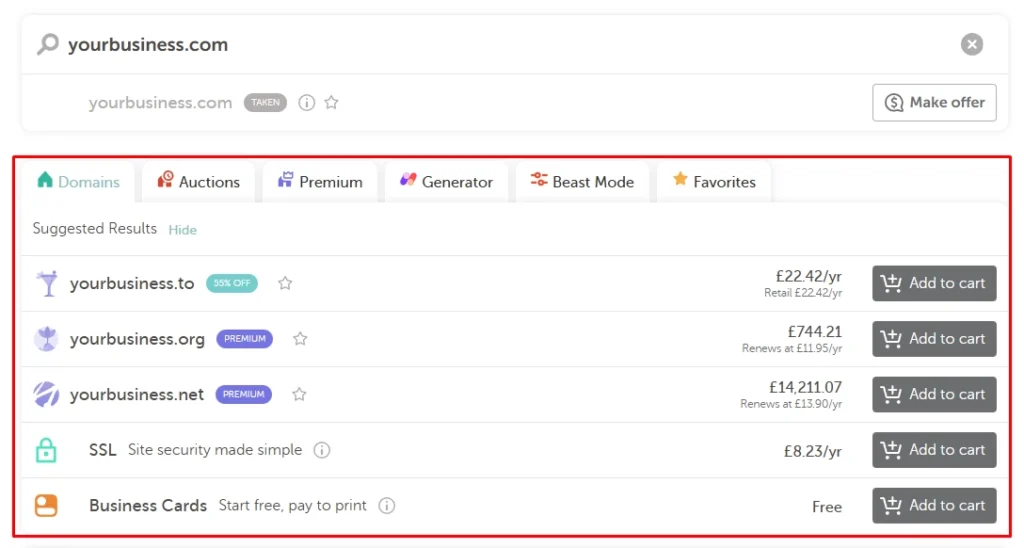Click the Business Cards orange icon

coord(46,506)
